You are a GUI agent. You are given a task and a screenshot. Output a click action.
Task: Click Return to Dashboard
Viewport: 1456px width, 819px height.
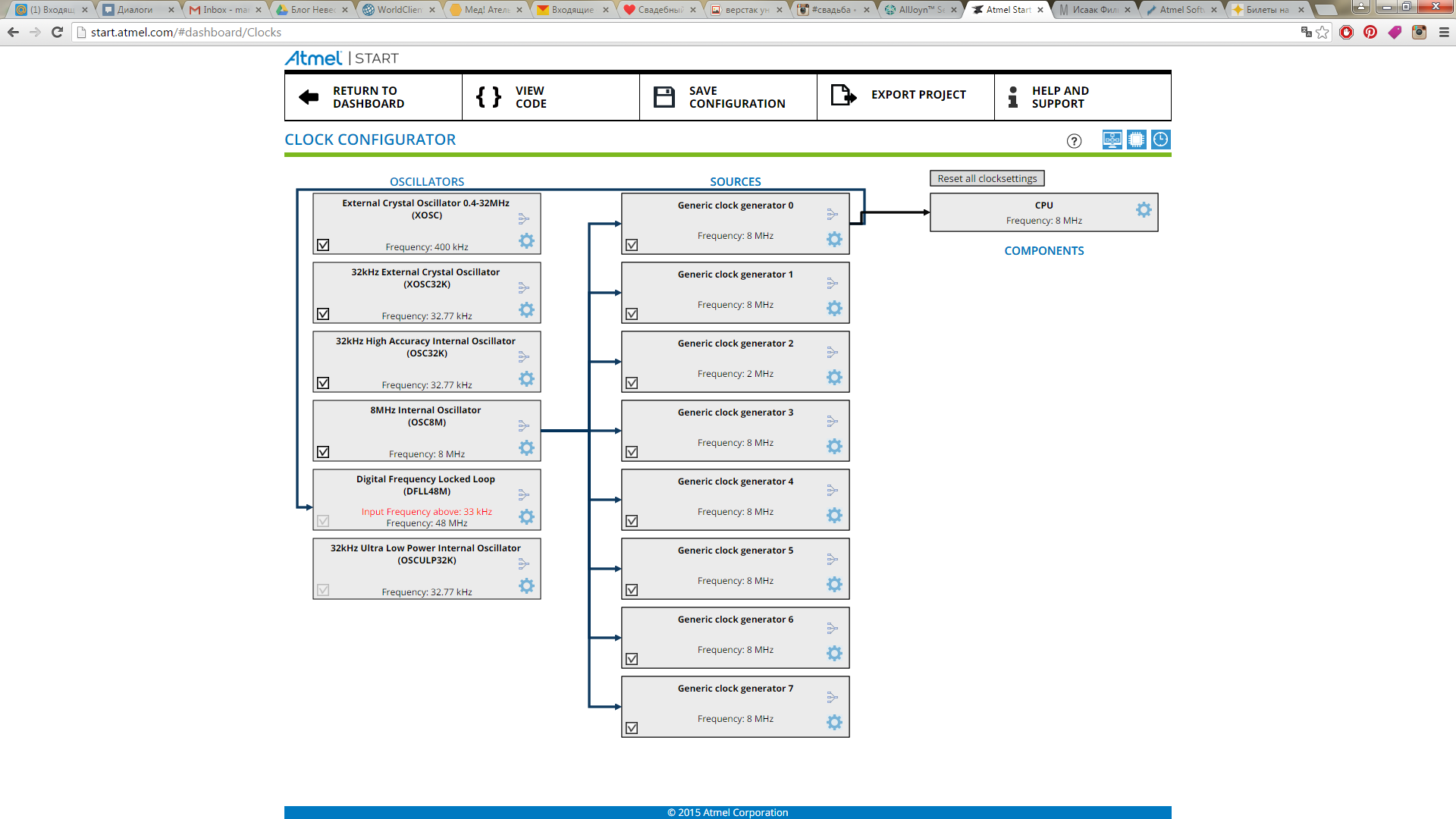373,97
